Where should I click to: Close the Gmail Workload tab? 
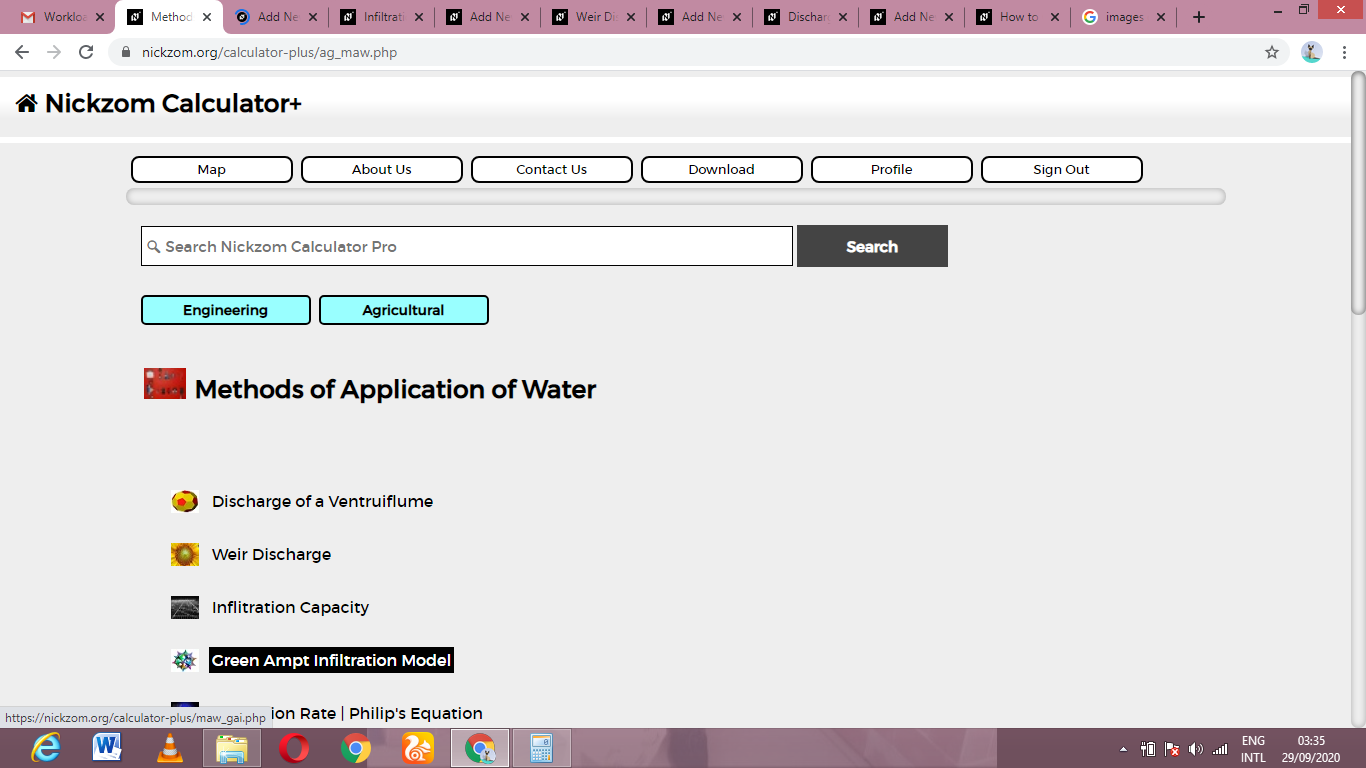pos(100,17)
